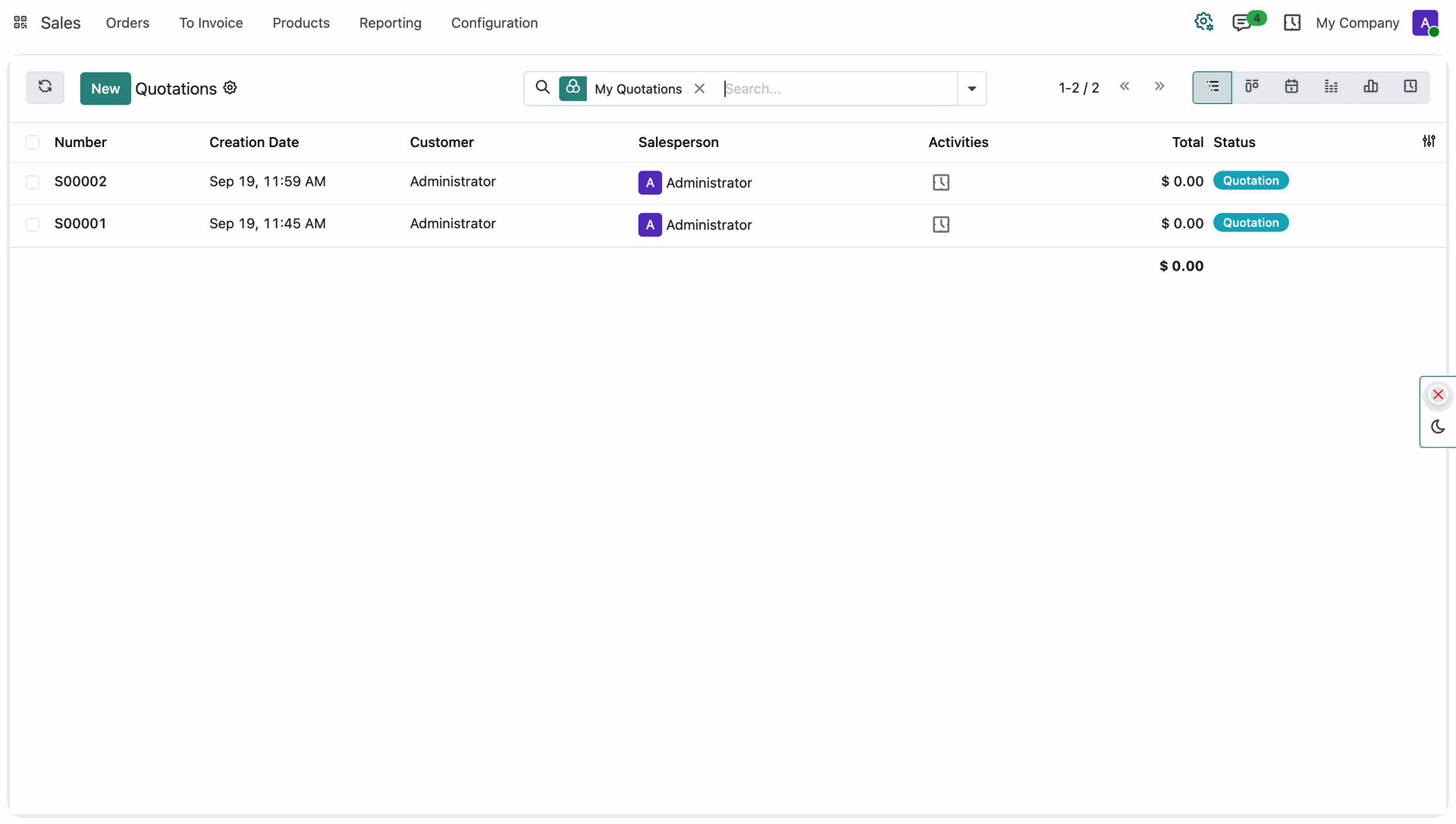Open the To Invoice menu
This screenshot has height=824, width=1456.
[211, 23]
